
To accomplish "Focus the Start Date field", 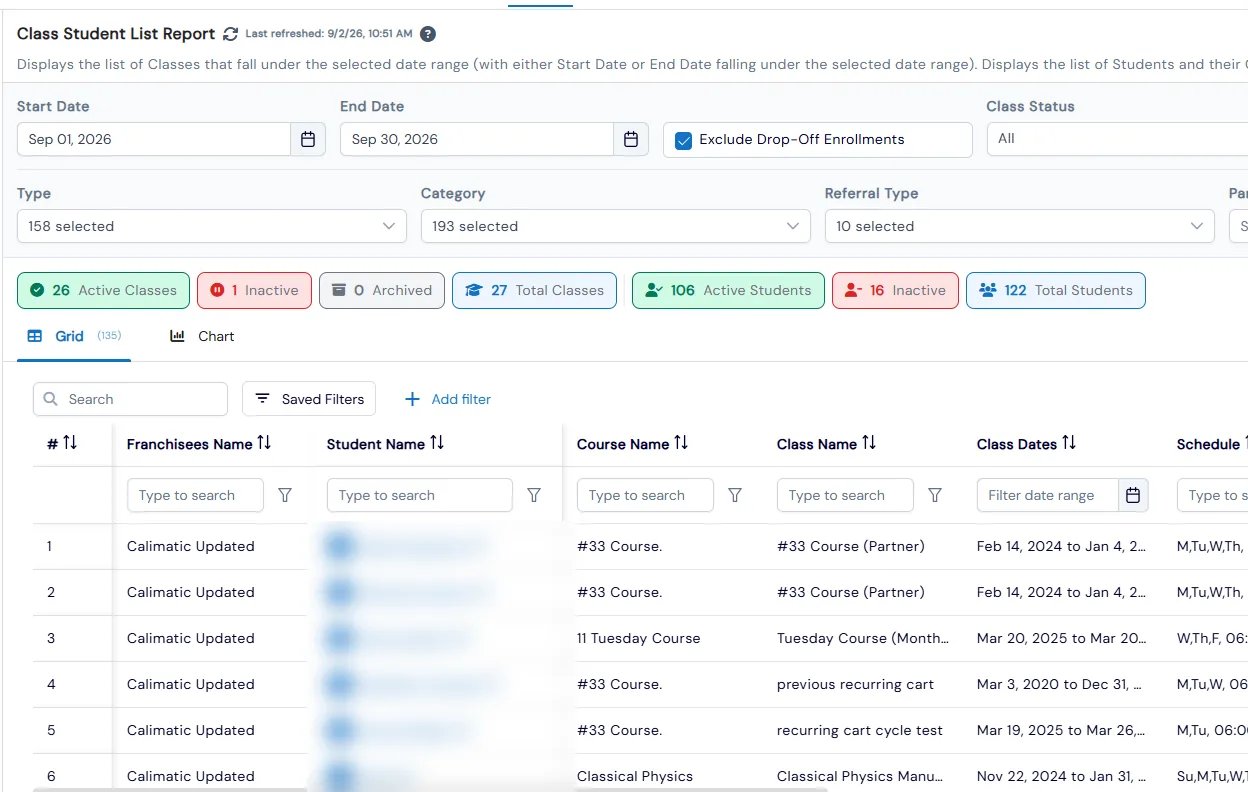I will click(154, 139).
